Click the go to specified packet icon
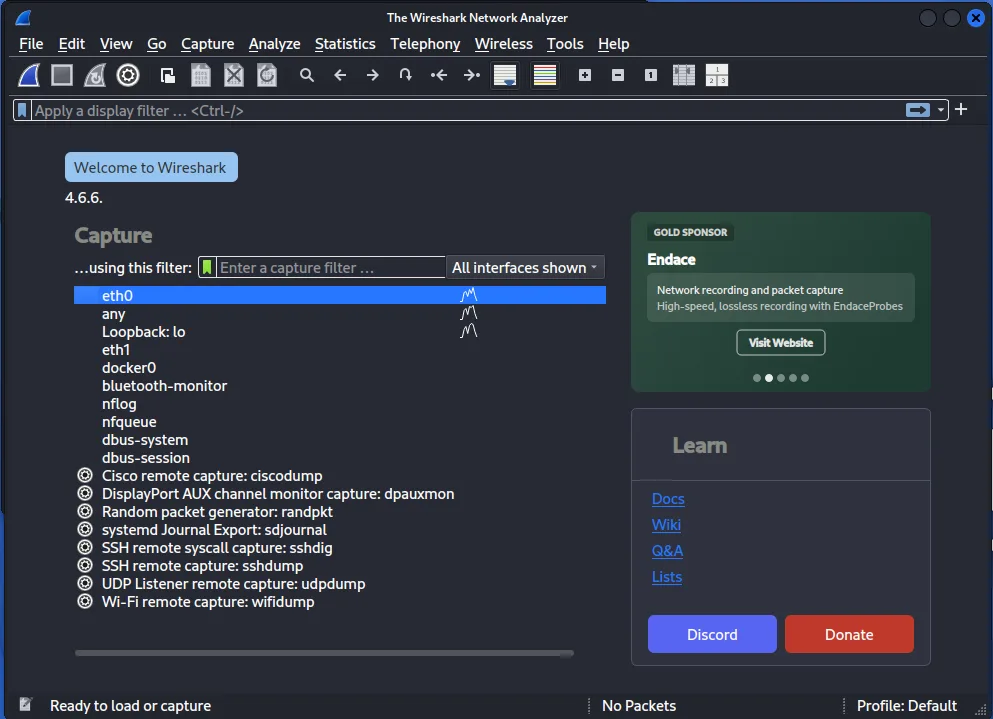 click(x=406, y=75)
